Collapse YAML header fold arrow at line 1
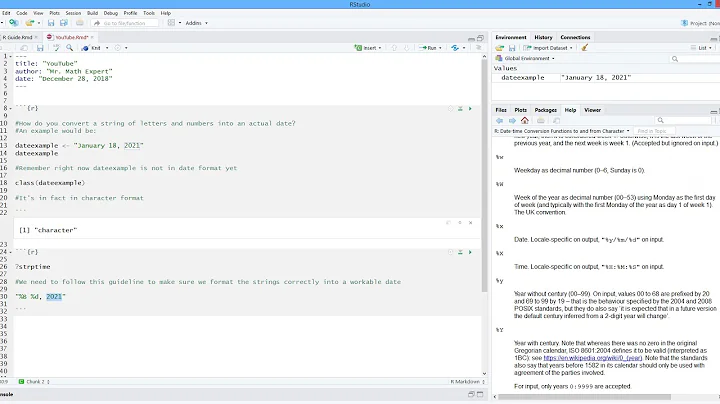The width and height of the screenshot is (720, 404). click(x=11, y=56)
